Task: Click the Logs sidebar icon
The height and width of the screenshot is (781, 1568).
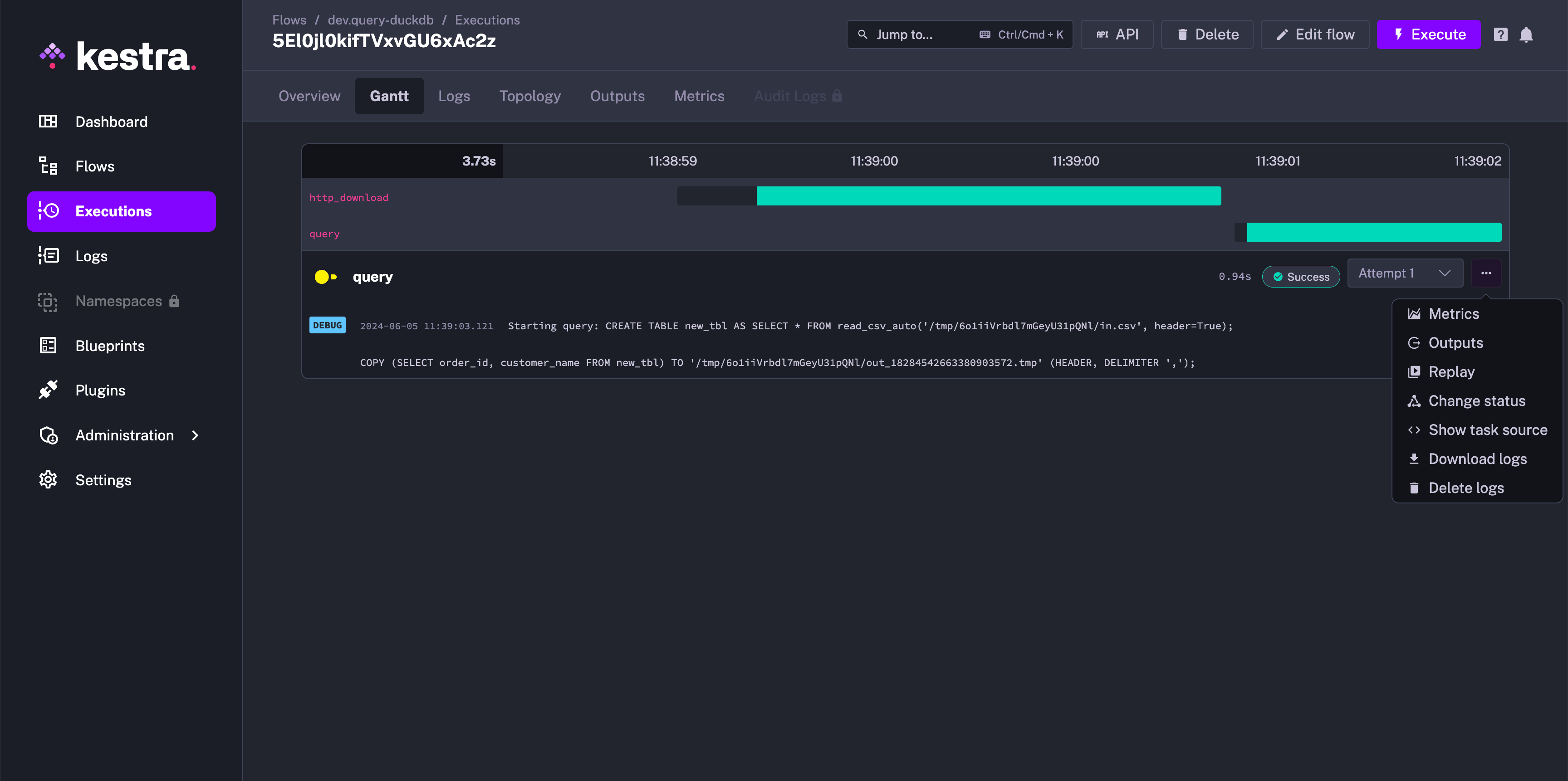Action: point(48,255)
